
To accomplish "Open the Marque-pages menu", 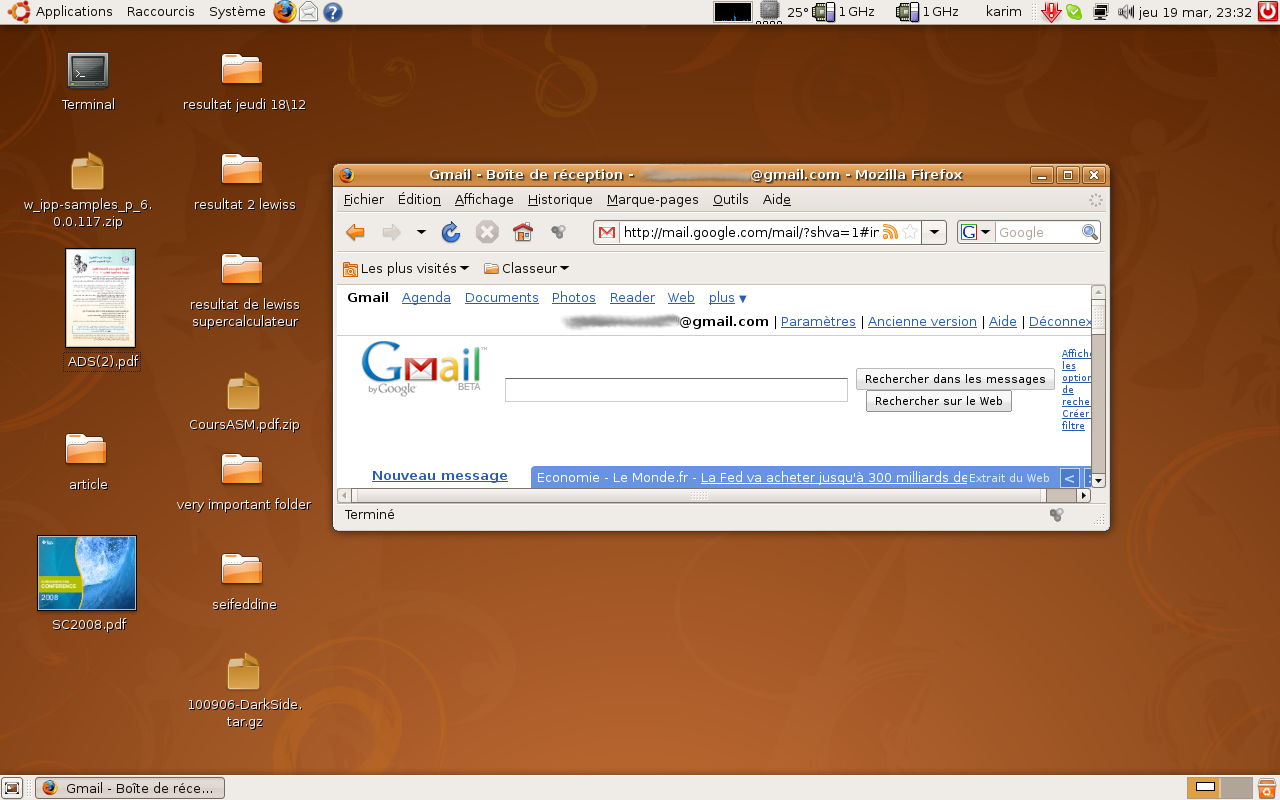I will point(653,199).
